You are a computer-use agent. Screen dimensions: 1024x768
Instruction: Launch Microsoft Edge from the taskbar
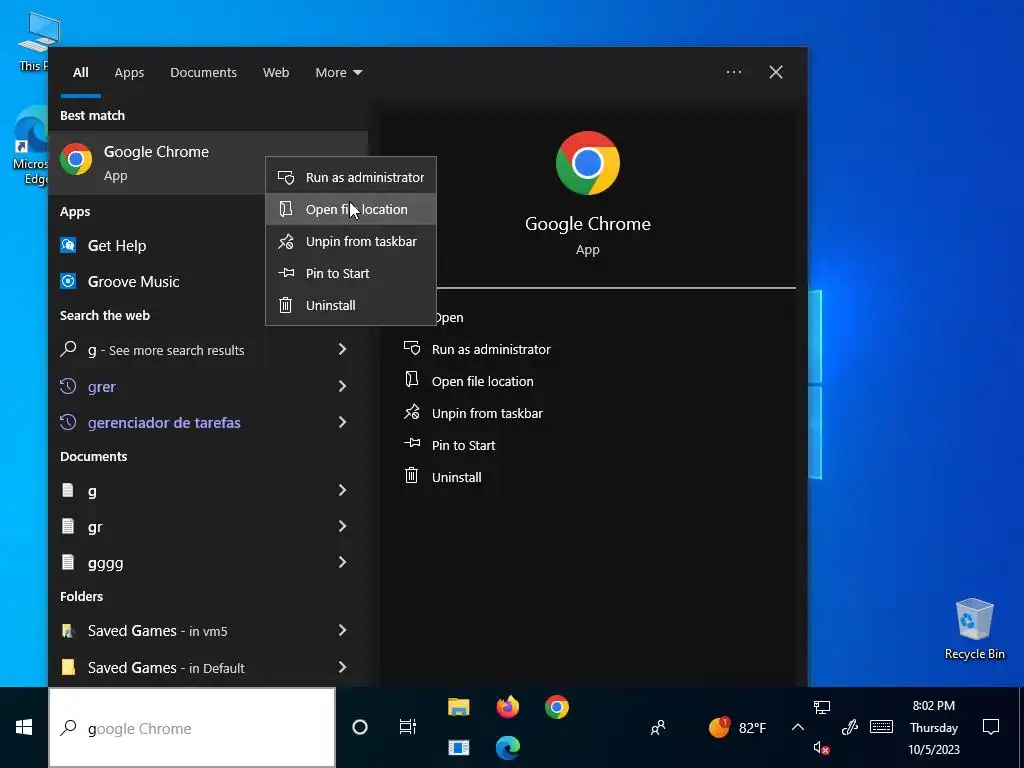507,747
